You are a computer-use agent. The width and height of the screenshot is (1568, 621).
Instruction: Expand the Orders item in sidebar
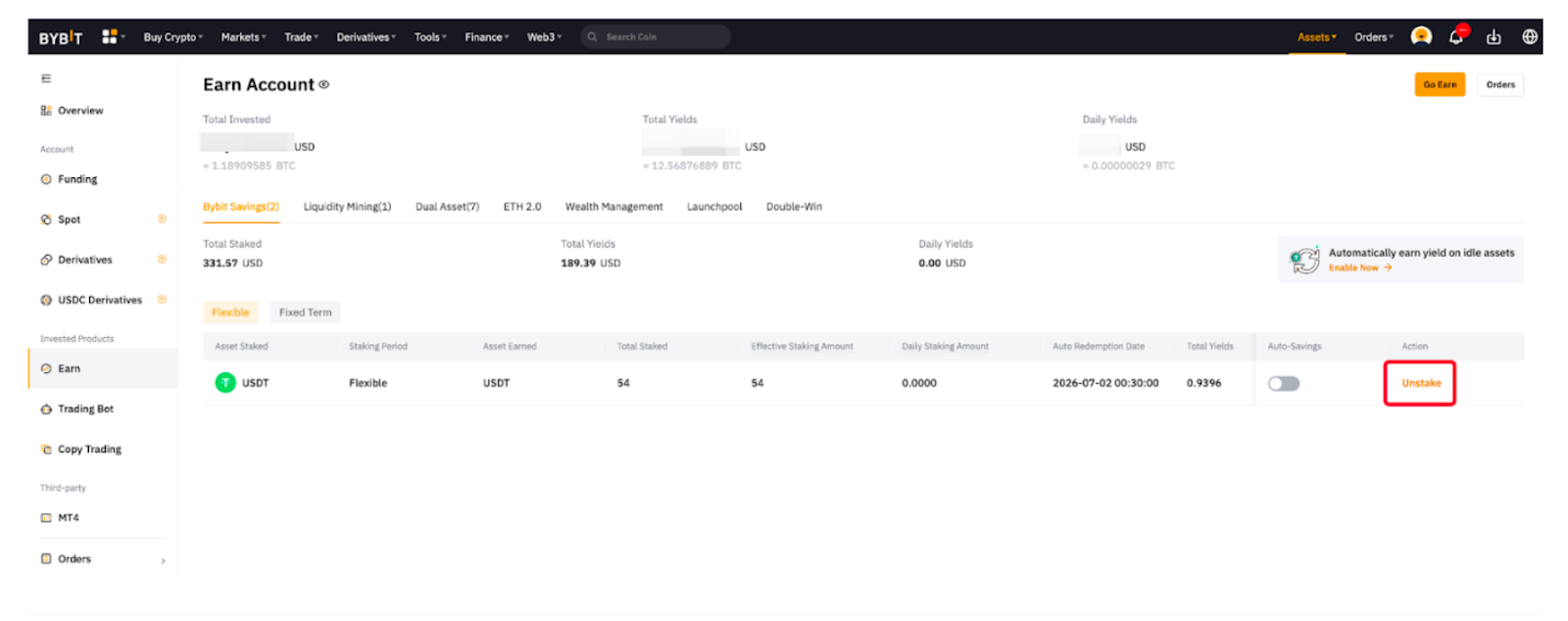coord(103,559)
